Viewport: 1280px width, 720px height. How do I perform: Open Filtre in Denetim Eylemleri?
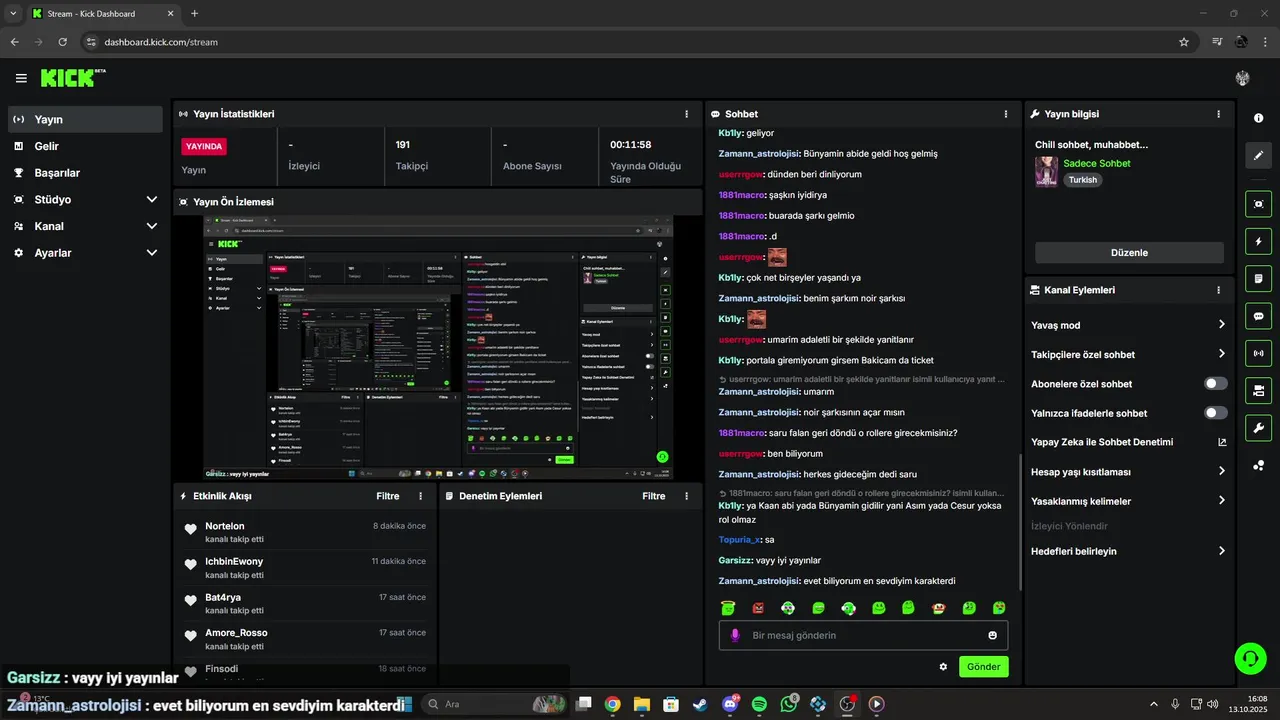click(x=653, y=496)
